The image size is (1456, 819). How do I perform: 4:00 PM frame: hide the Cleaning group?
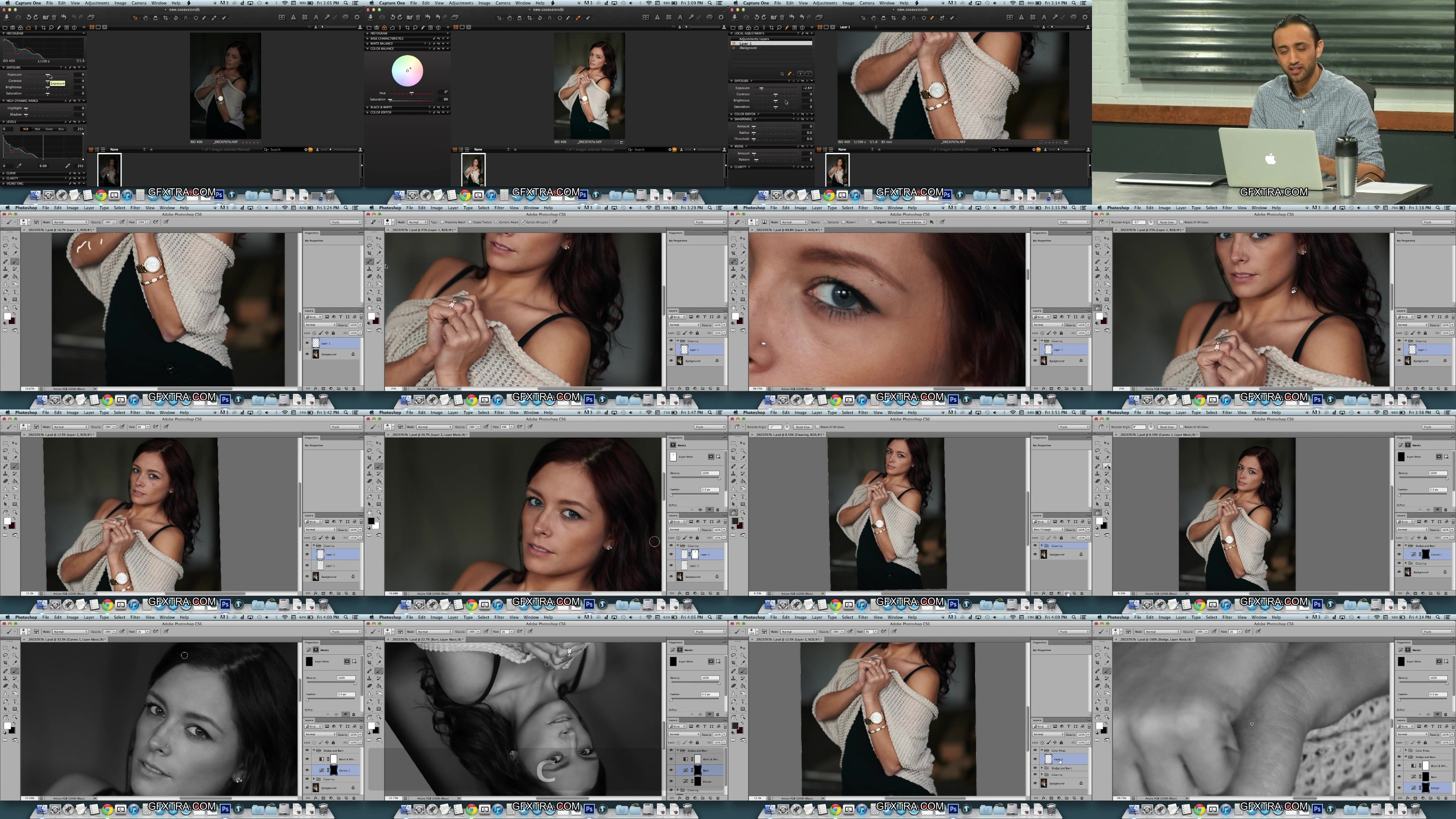[308, 779]
